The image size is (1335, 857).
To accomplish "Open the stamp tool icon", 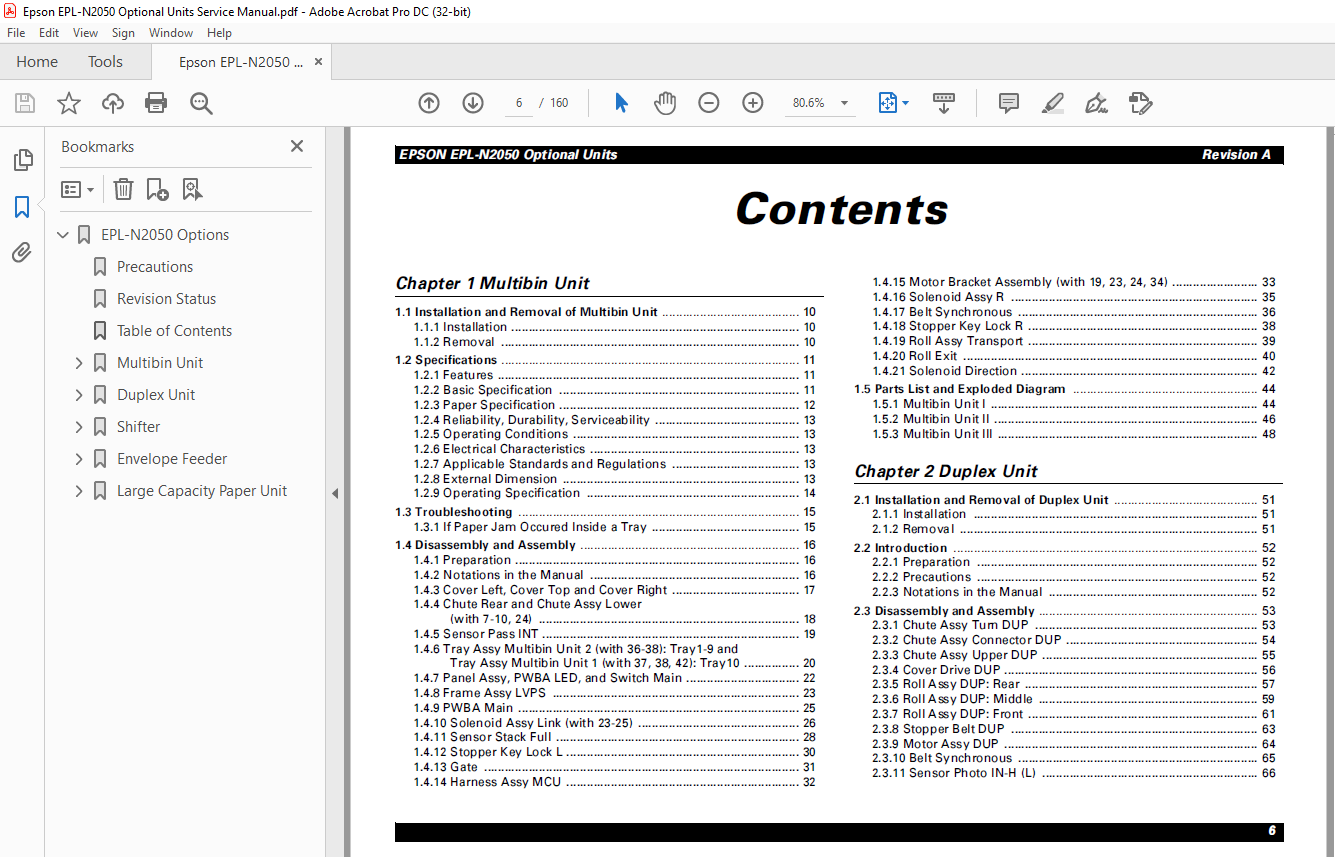I will [x=1141, y=103].
